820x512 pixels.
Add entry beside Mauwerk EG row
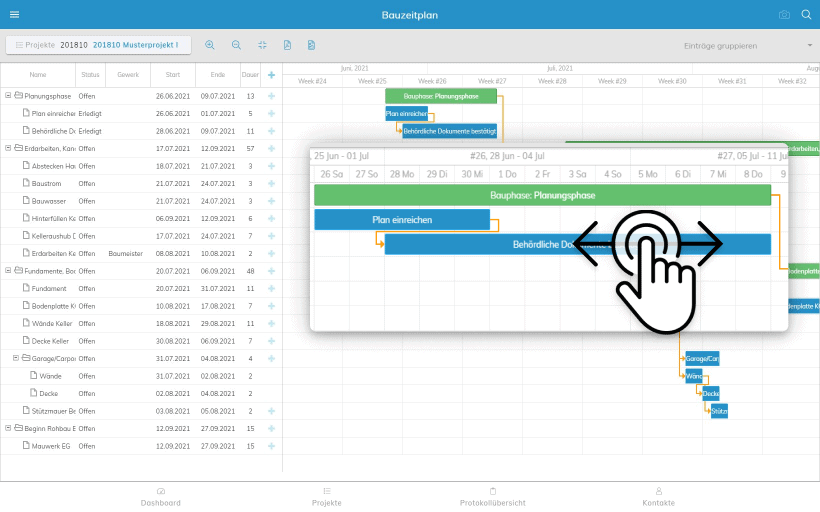[271, 446]
